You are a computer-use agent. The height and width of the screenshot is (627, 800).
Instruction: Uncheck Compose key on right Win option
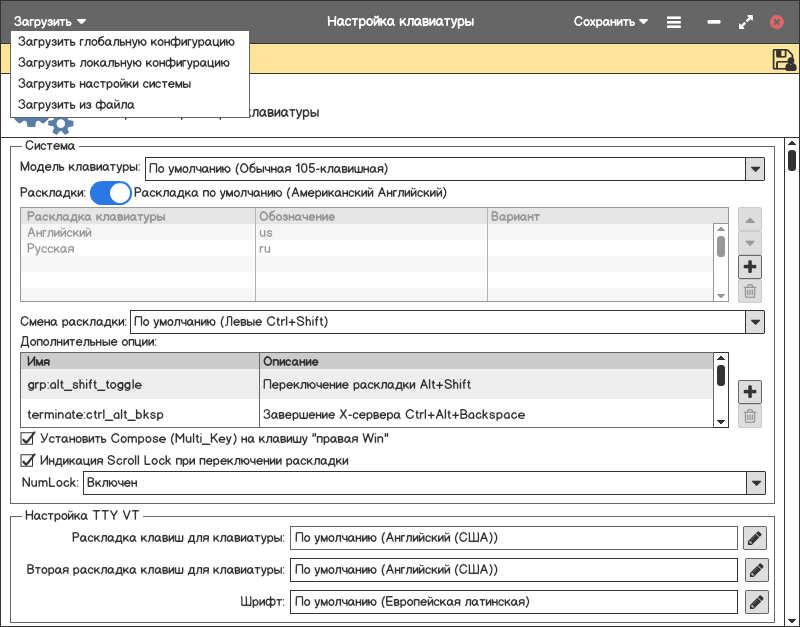(28, 438)
